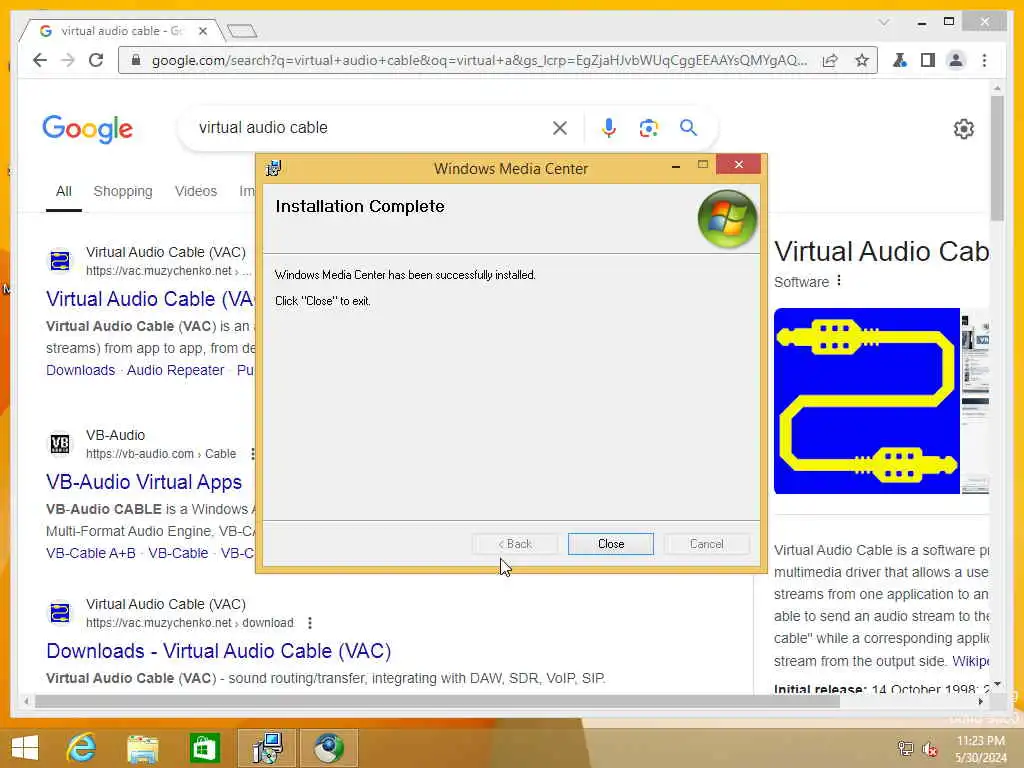Close the virtual audio cable tab

click(x=203, y=31)
